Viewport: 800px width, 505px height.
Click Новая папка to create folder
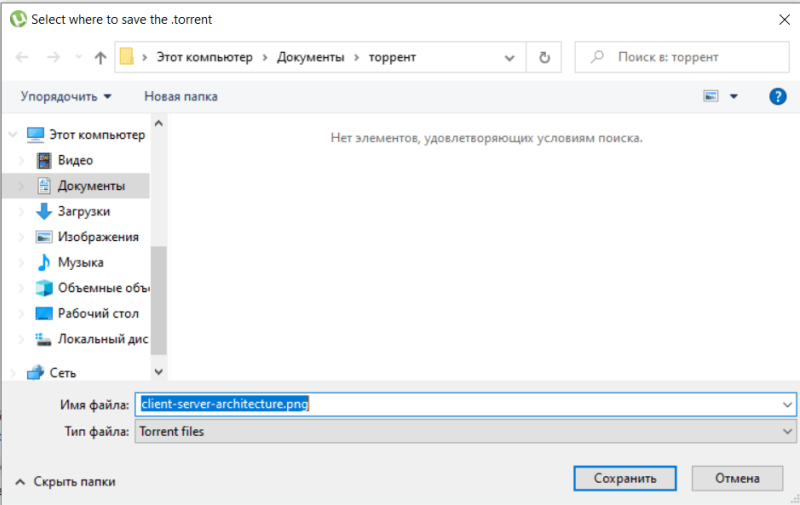click(x=180, y=96)
